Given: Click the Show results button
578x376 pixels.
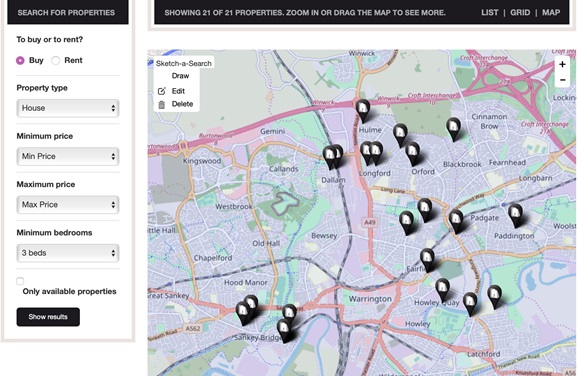Looking at the screenshot, I should (48, 317).
